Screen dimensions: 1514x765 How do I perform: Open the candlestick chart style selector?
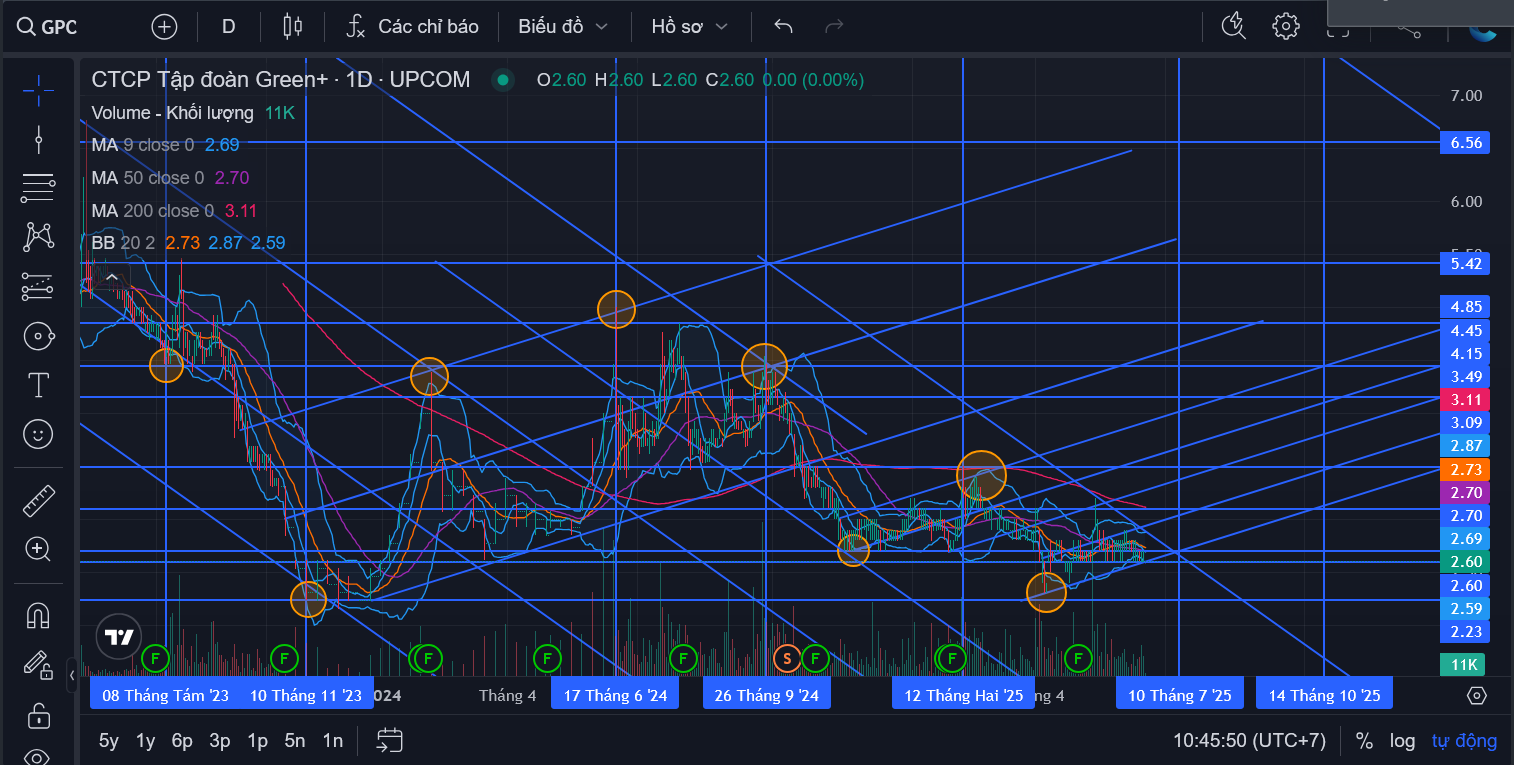tap(292, 27)
